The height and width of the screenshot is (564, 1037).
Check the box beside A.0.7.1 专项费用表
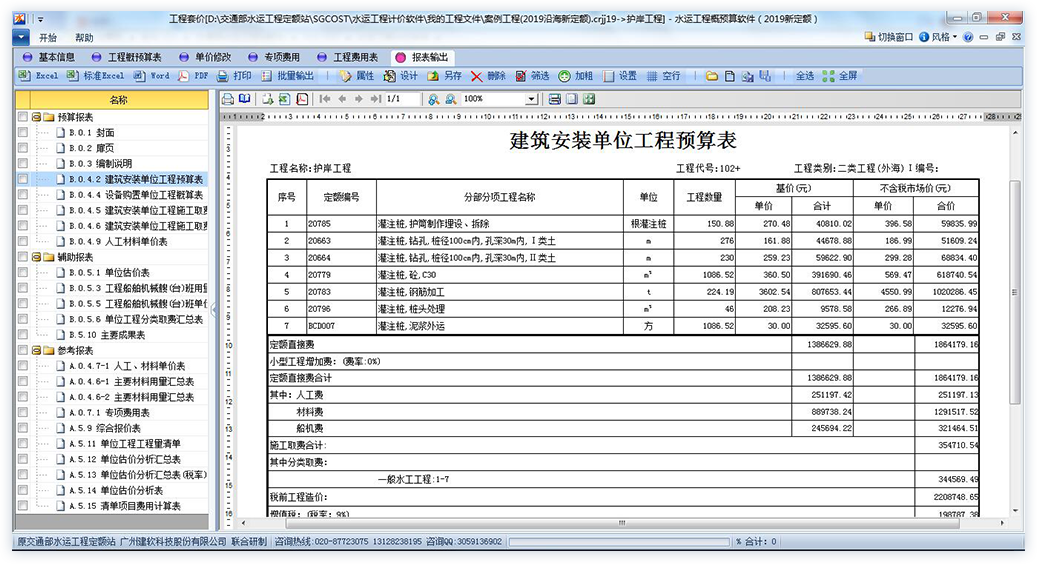point(22,413)
